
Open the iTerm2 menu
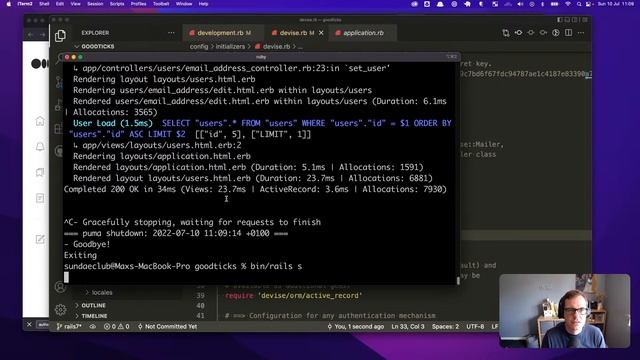point(25,4)
